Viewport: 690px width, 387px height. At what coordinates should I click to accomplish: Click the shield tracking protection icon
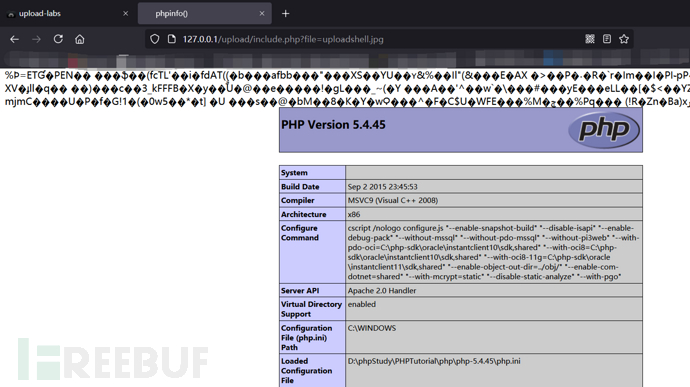point(154,39)
